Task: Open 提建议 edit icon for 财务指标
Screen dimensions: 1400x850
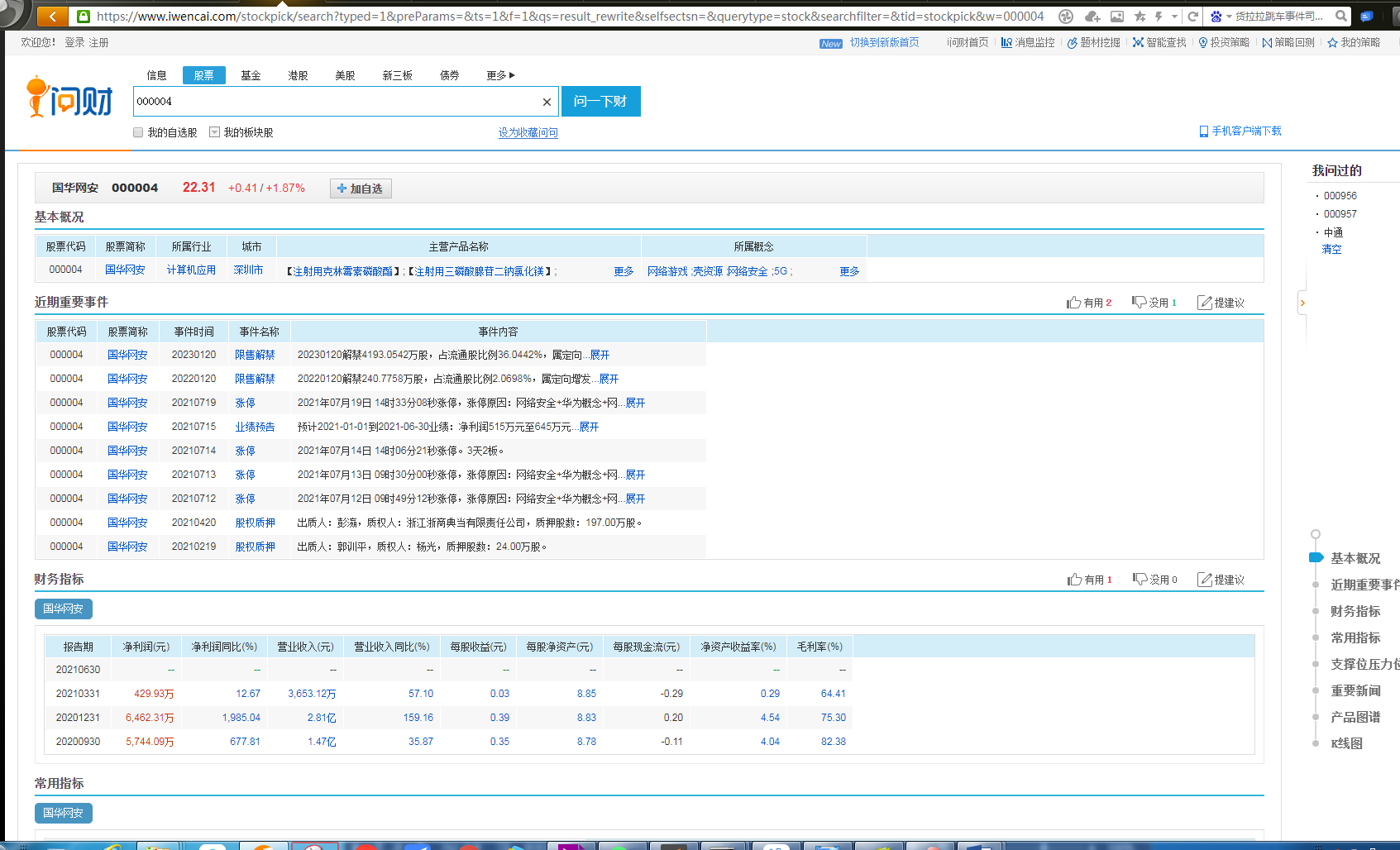Action: click(x=1205, y=580)
